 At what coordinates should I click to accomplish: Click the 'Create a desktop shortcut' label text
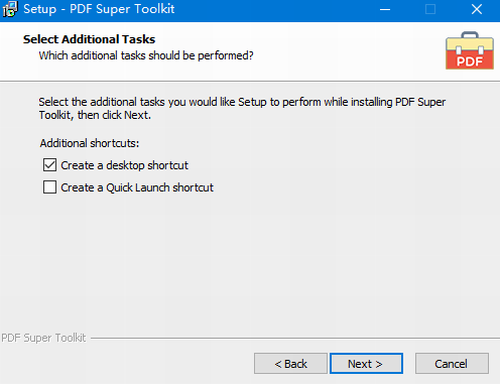(124, 165)
